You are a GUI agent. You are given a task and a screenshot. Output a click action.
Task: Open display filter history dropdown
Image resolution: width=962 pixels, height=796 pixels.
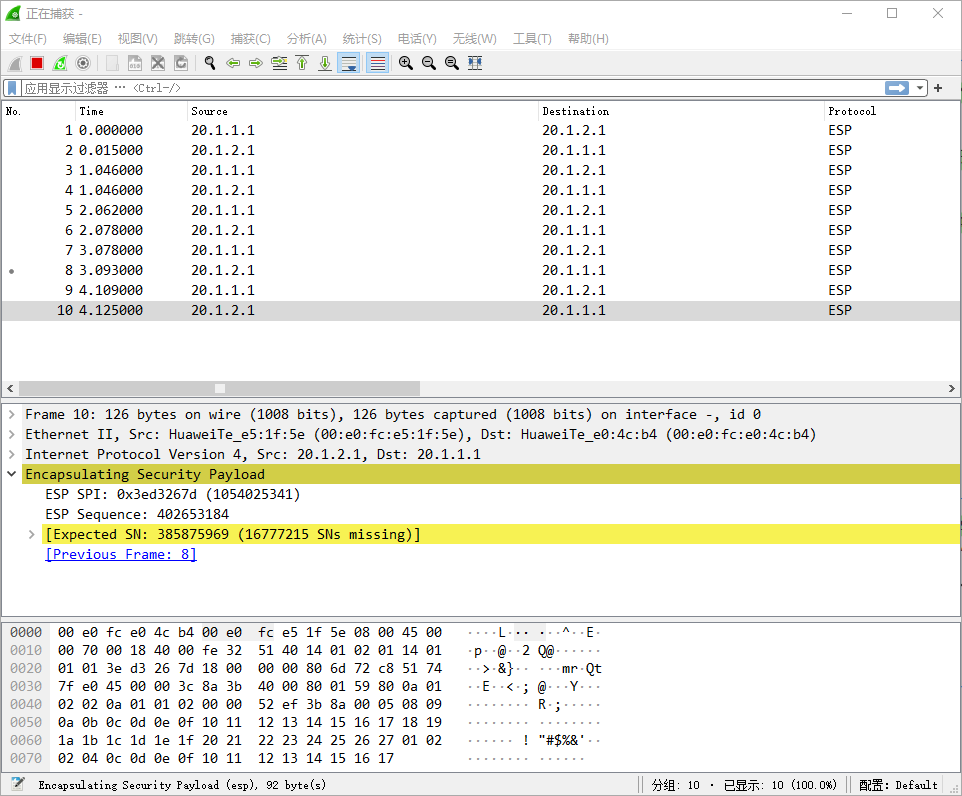pos(920,88)
